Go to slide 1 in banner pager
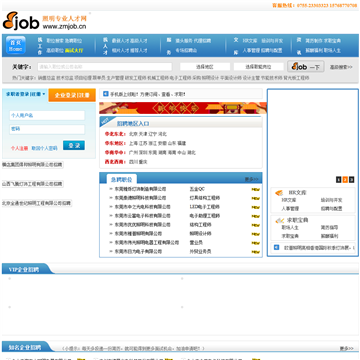The height and width of the screenshot is (360, 360). tap(339, 180)
